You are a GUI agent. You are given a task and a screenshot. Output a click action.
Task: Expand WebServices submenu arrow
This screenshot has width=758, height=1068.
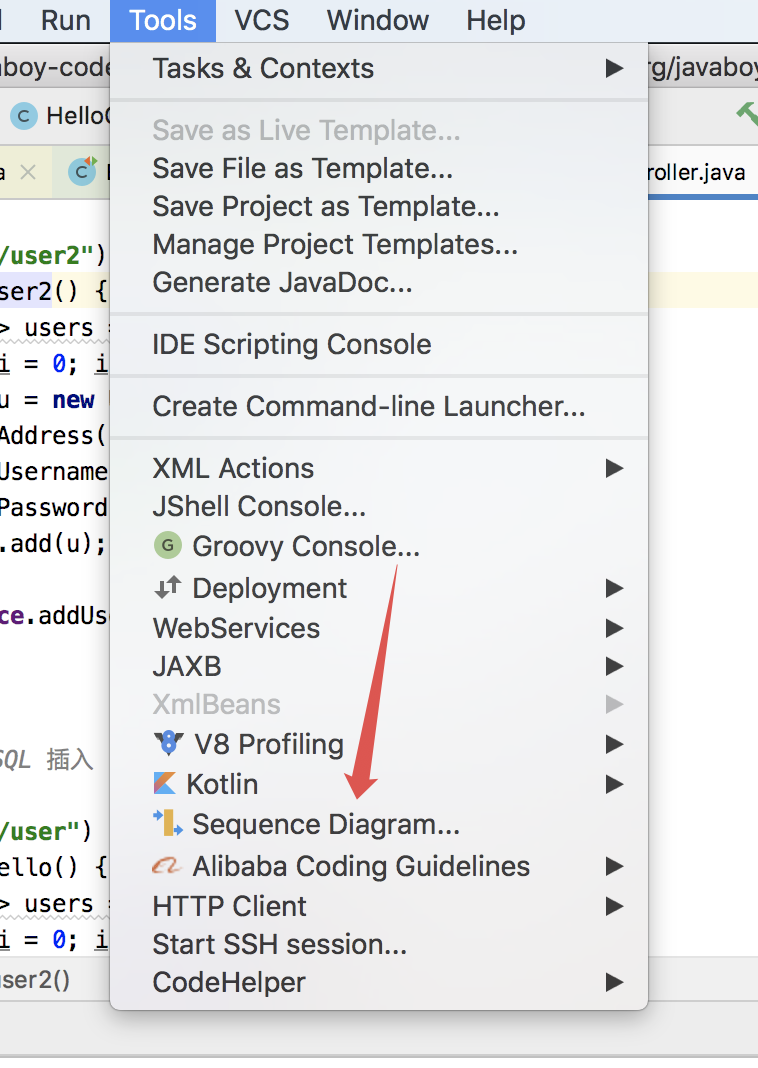[x=614, y=628]
